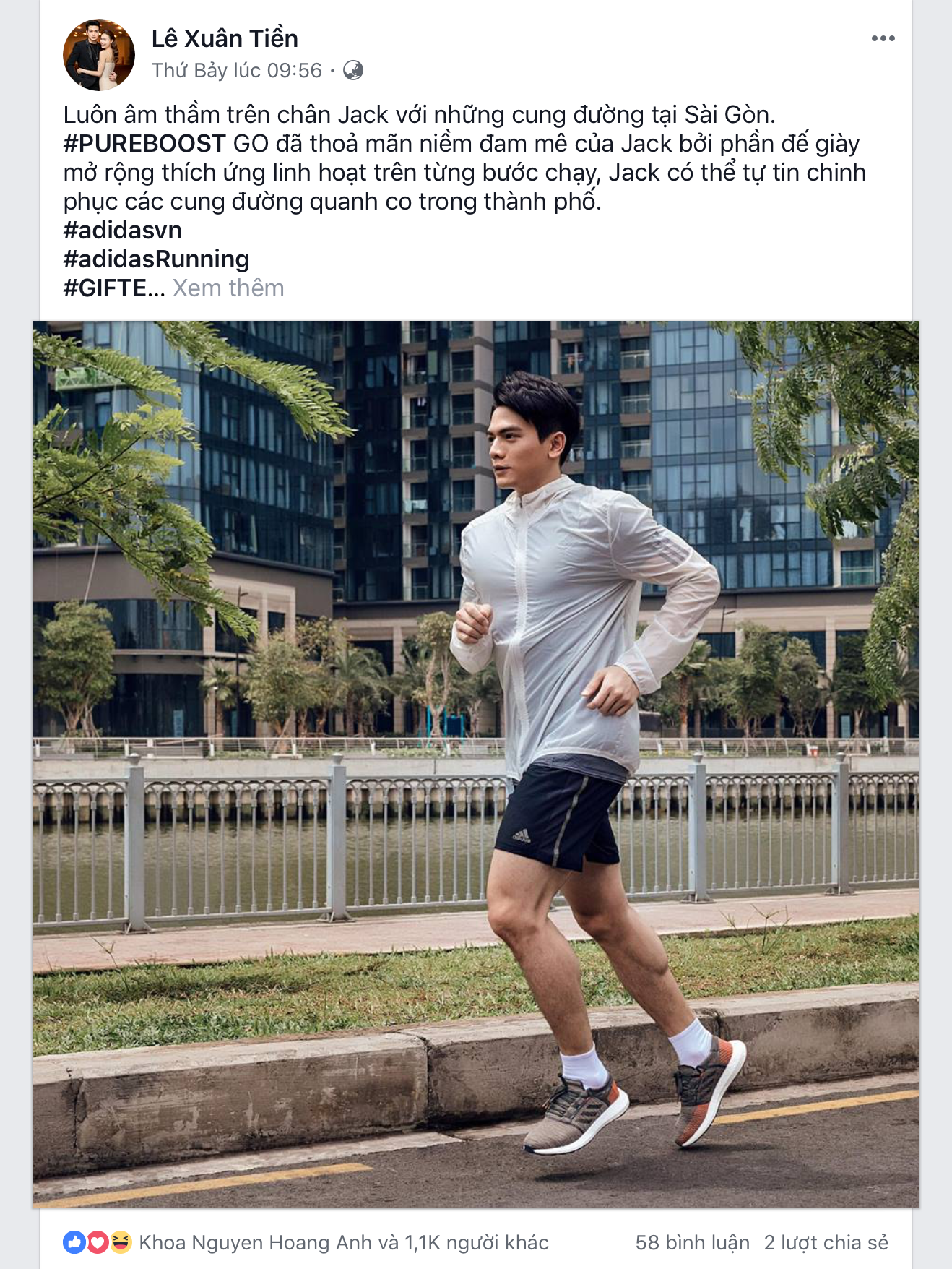View the 2 lượt chia sẻ shares

826,1242
